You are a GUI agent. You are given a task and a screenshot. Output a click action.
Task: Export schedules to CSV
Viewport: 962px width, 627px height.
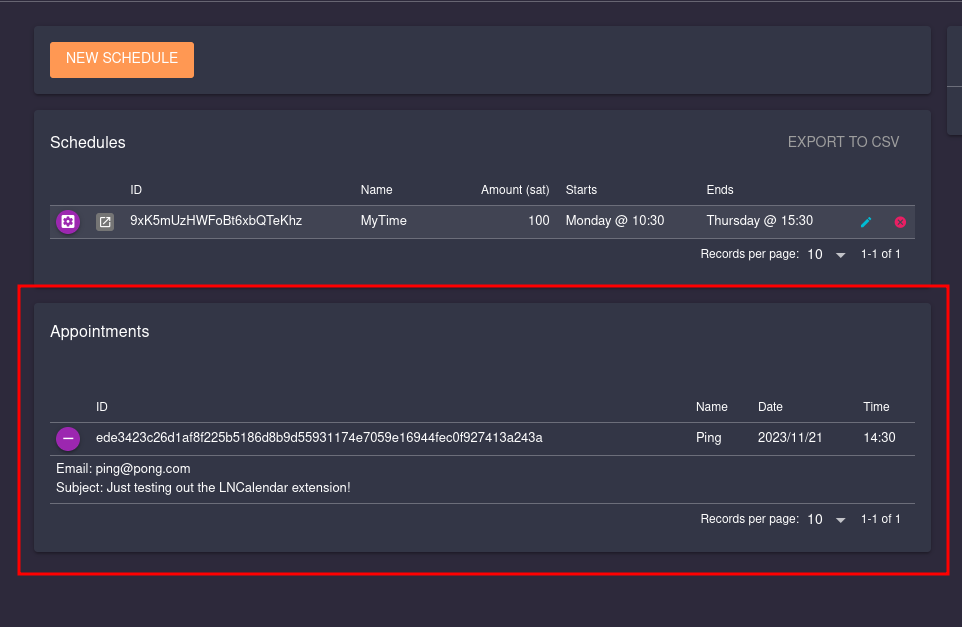(x=843, y=142)
